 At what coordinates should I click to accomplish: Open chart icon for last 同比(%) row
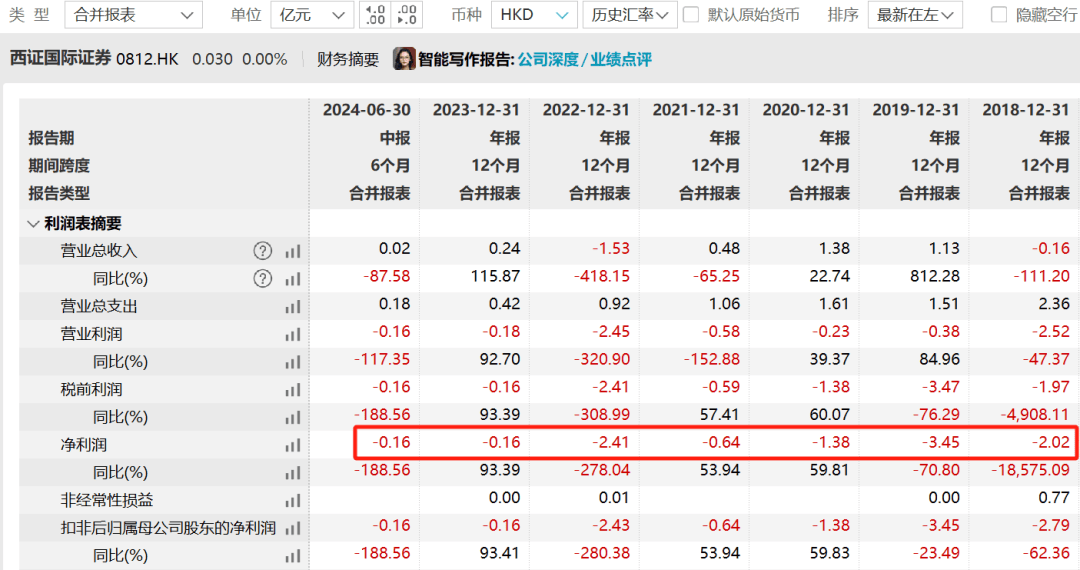[x=293, y=556]
